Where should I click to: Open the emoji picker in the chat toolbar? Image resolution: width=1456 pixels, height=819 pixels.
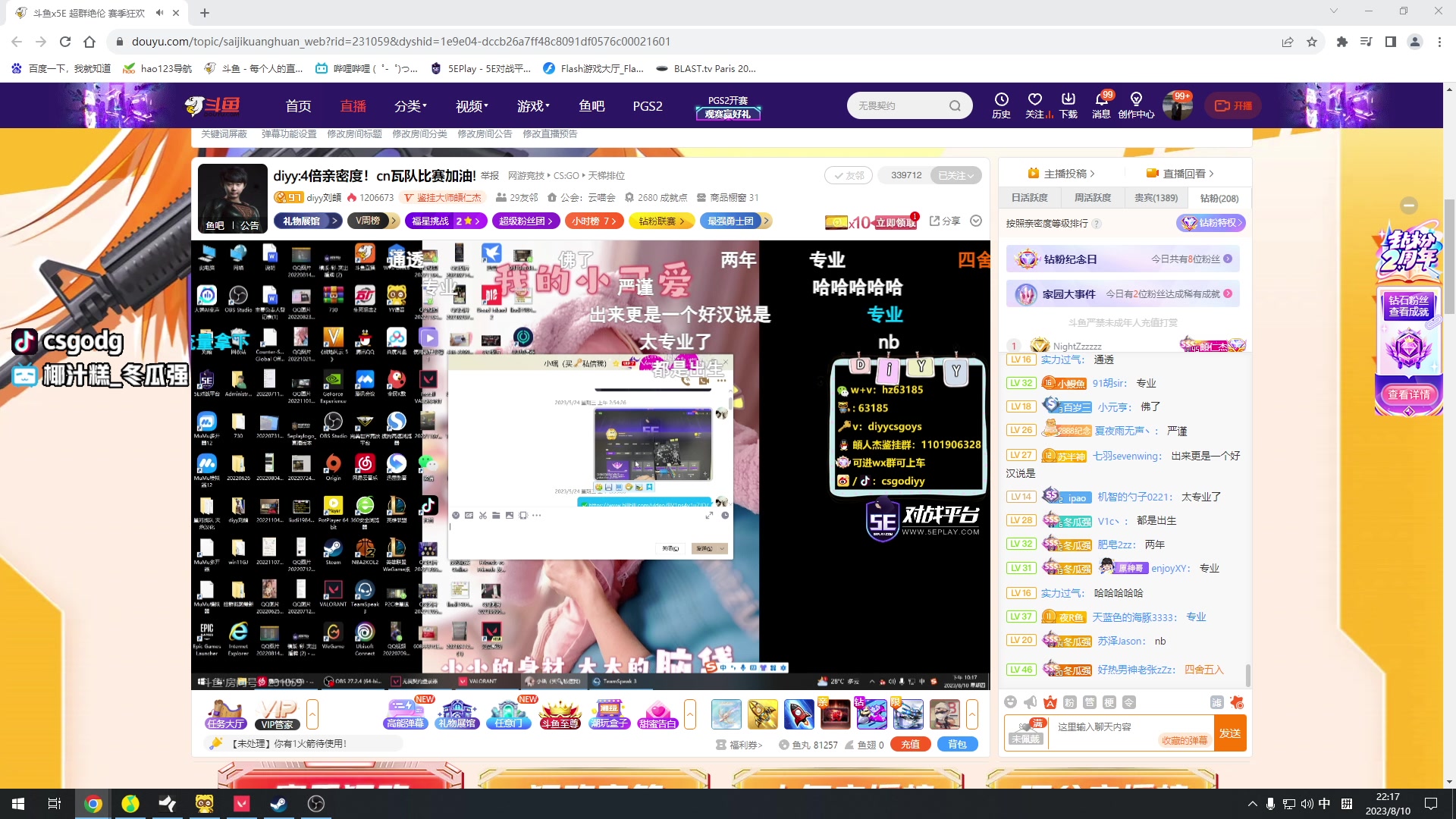(1010, 702)
